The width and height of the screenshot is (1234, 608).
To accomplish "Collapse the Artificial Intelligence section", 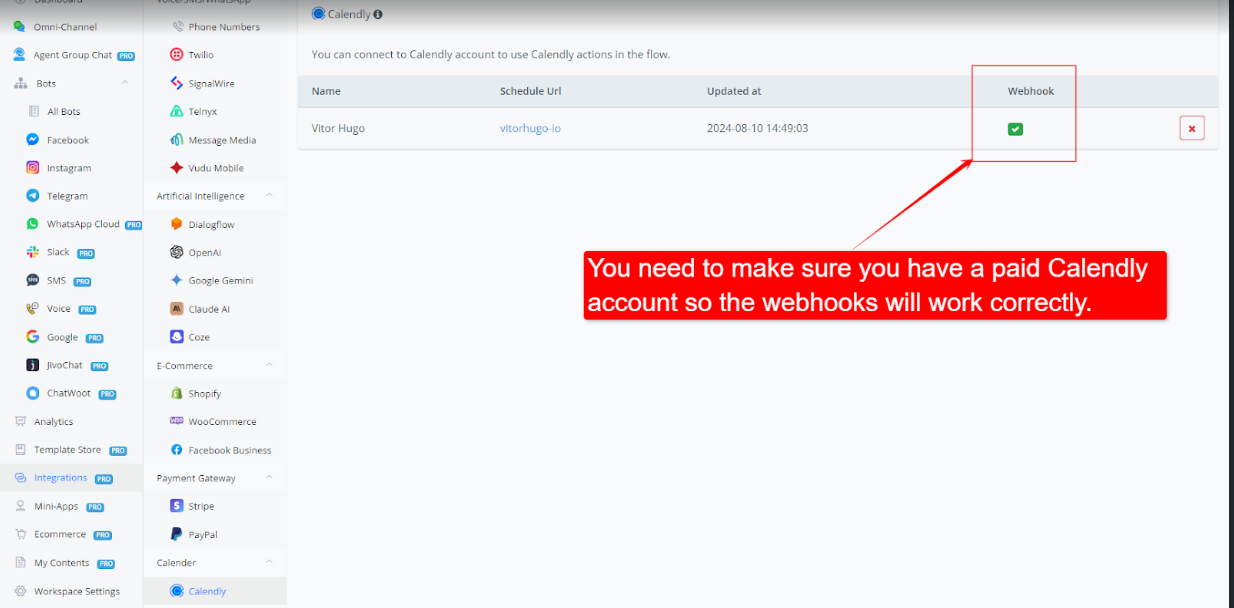I will (x=269, y=196).
